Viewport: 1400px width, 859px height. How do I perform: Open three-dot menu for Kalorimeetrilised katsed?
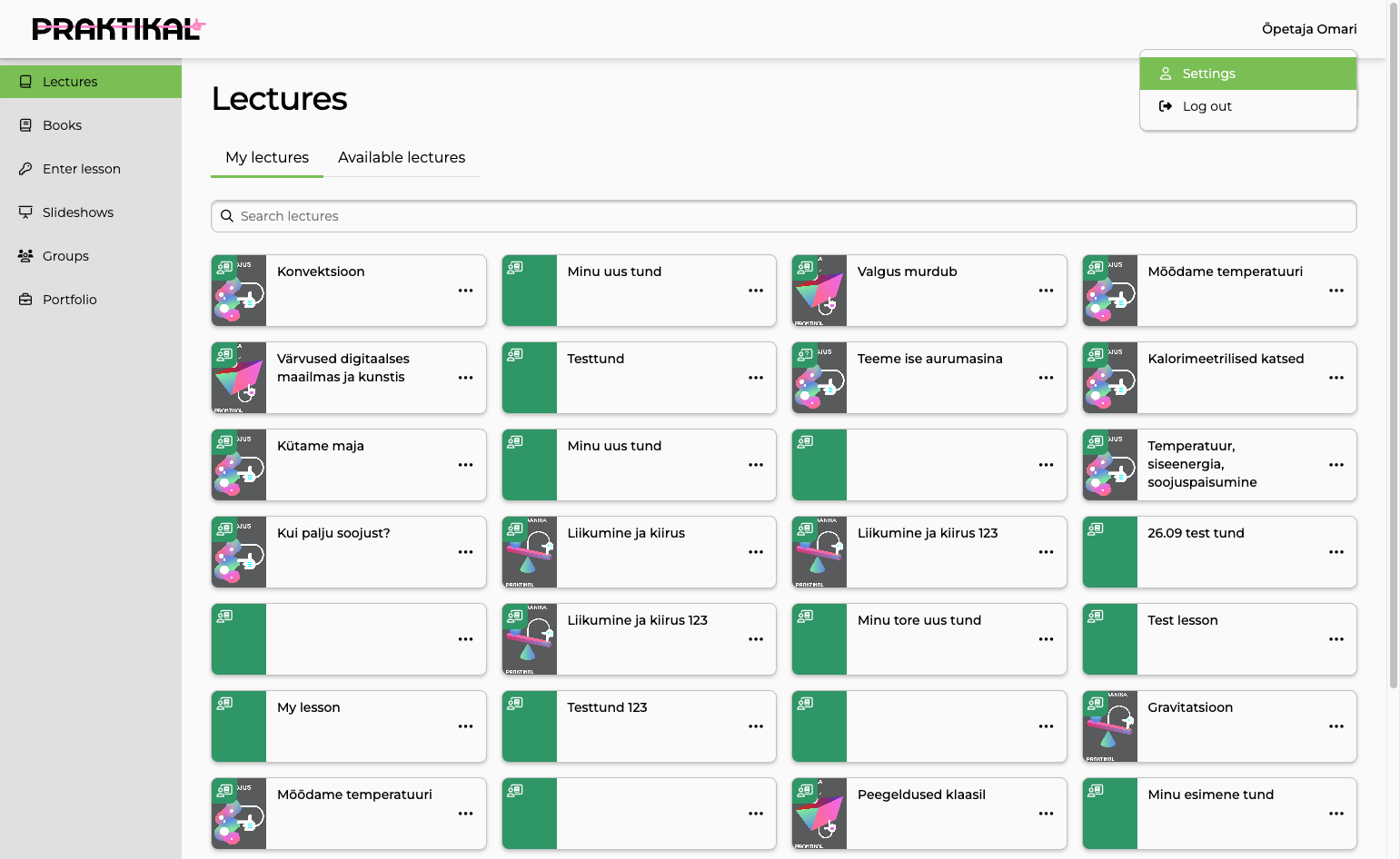pyautogui.click(x=1336, y=378)
